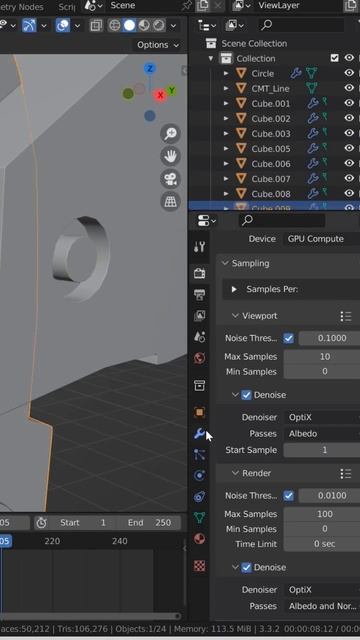360x640 pixels.
Task: Toggle the camera view gizmo
Action: coord(171,179)
